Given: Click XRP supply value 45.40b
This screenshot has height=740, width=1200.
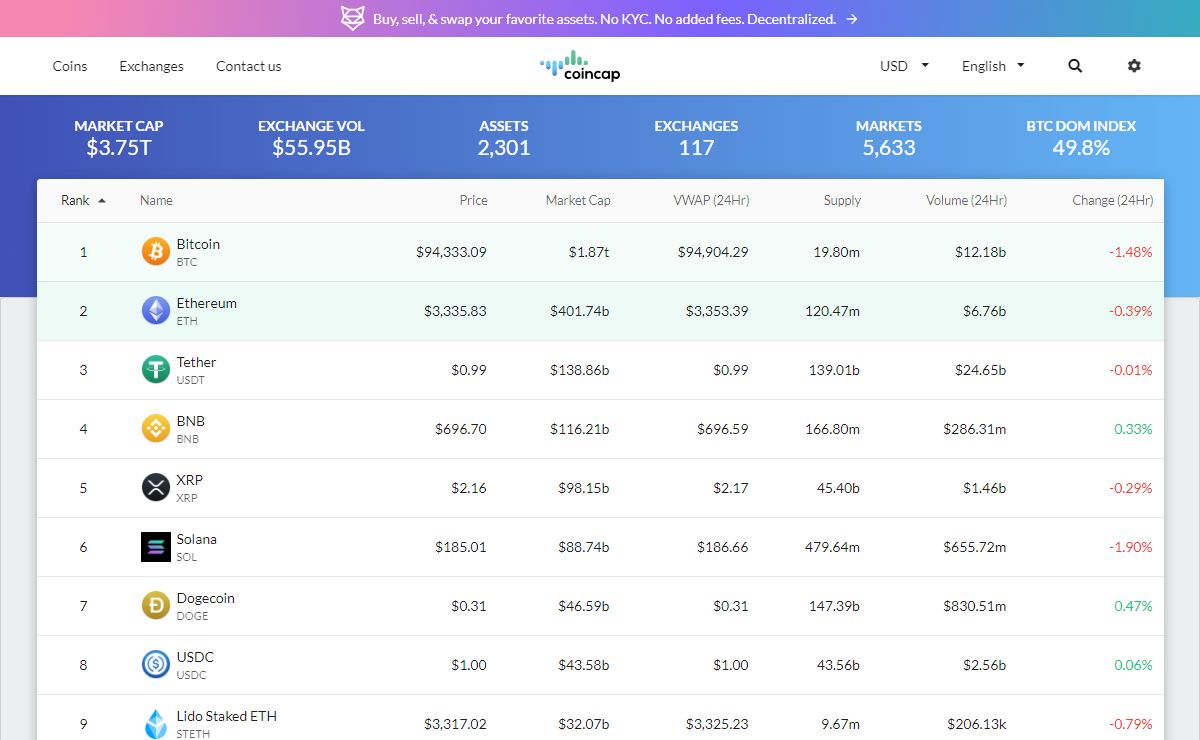Looking at the screenshot, I should coord(838,488).
